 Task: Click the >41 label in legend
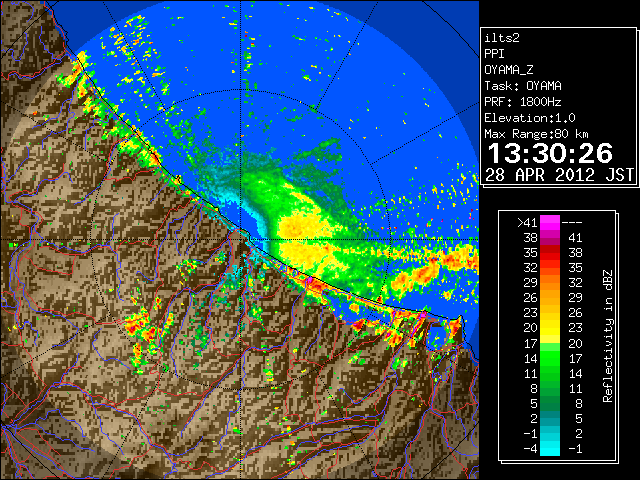click(527, 223)
